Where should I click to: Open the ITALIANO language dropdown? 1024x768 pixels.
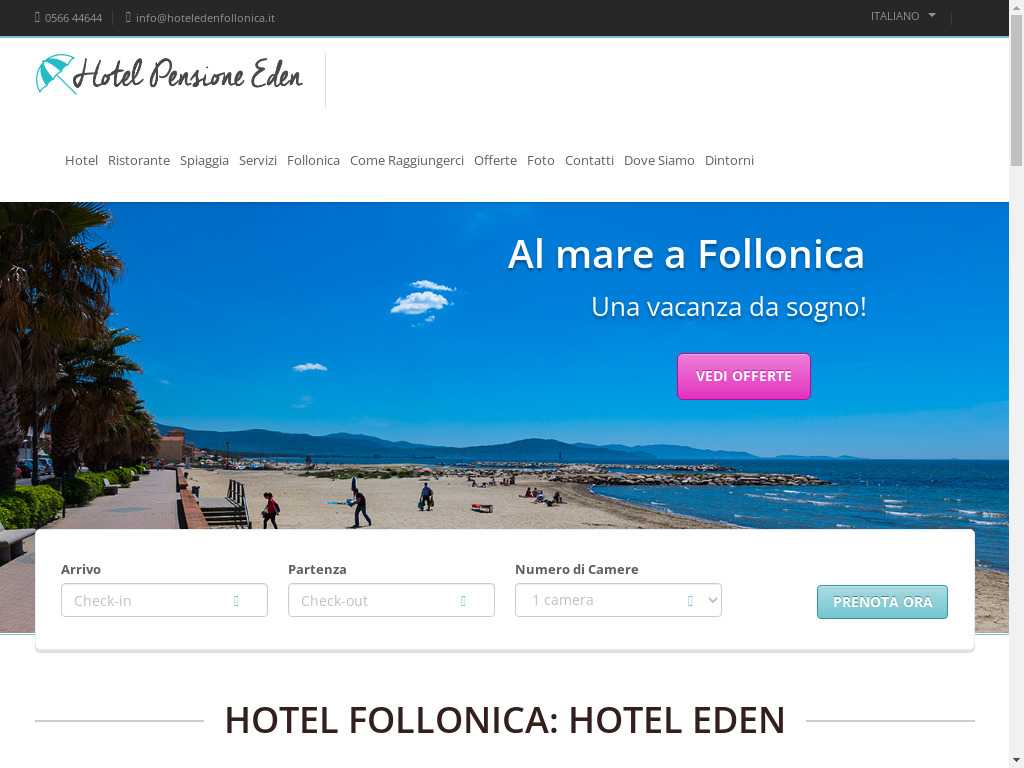tap(903, 16)
